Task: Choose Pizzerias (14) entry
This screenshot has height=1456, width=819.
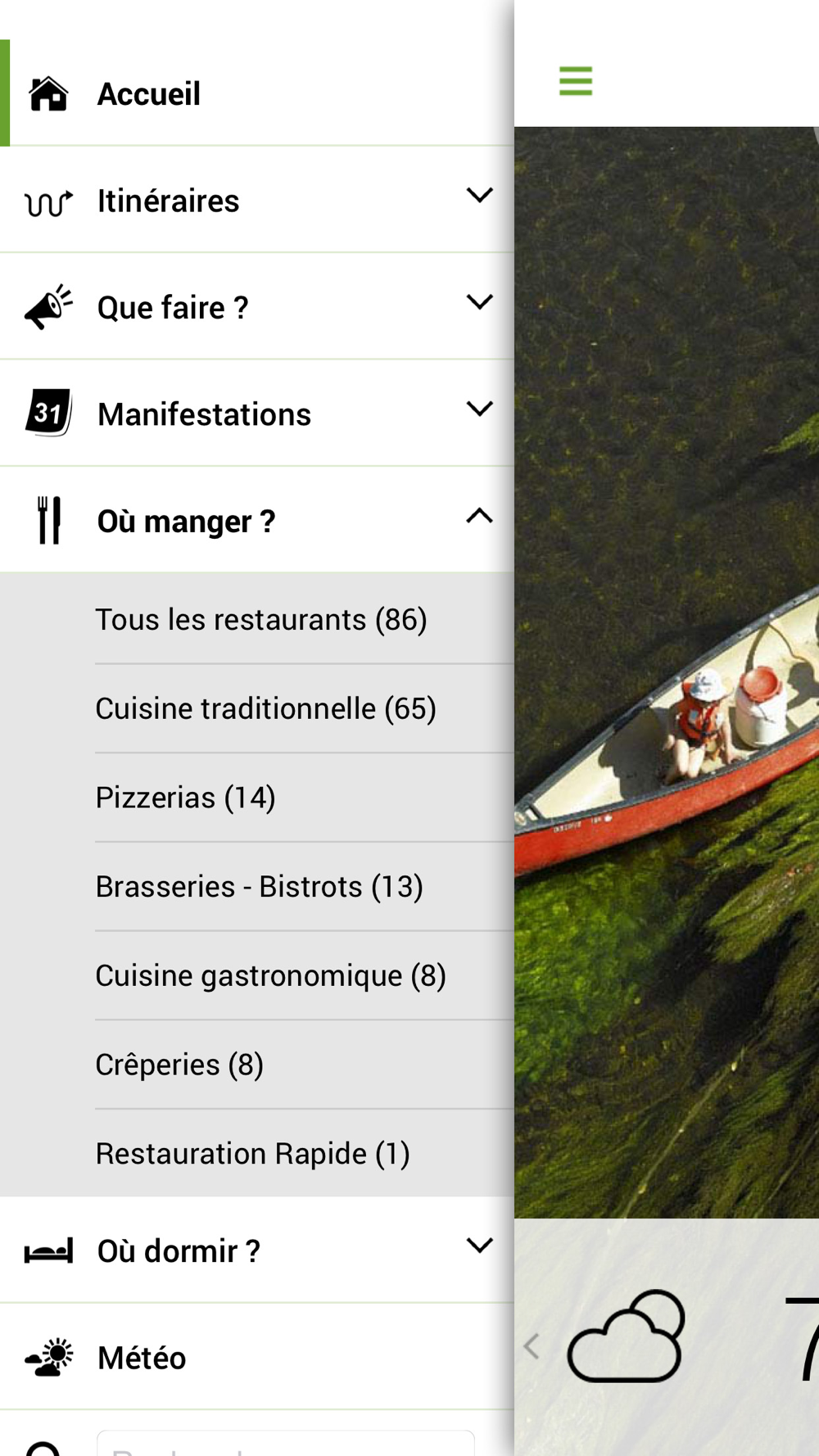Action: (x=185, y=798)
